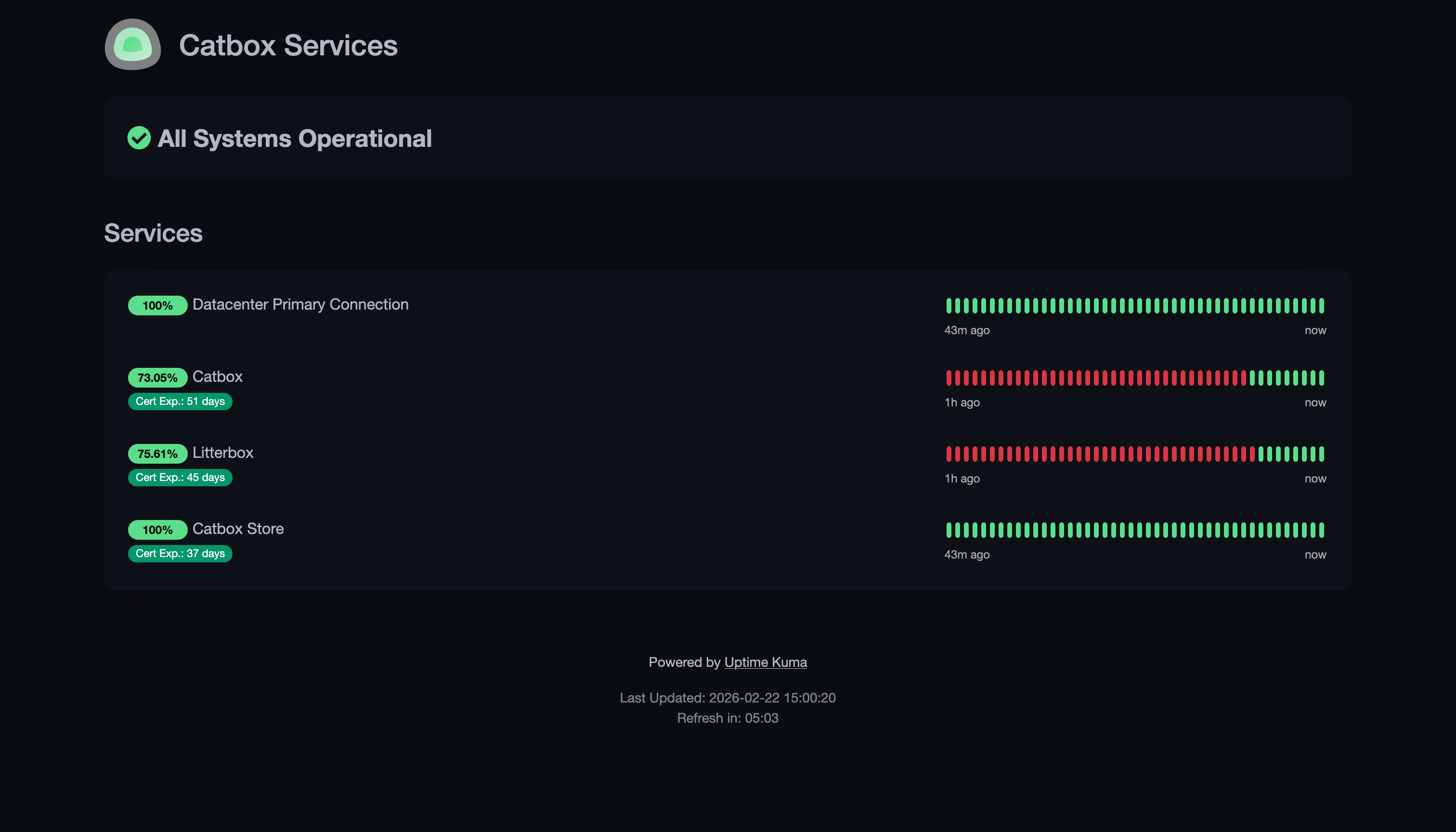Click the first red Catbox heartbeat bar
Screen dimensions: 1456x832
tap(949, 377)
